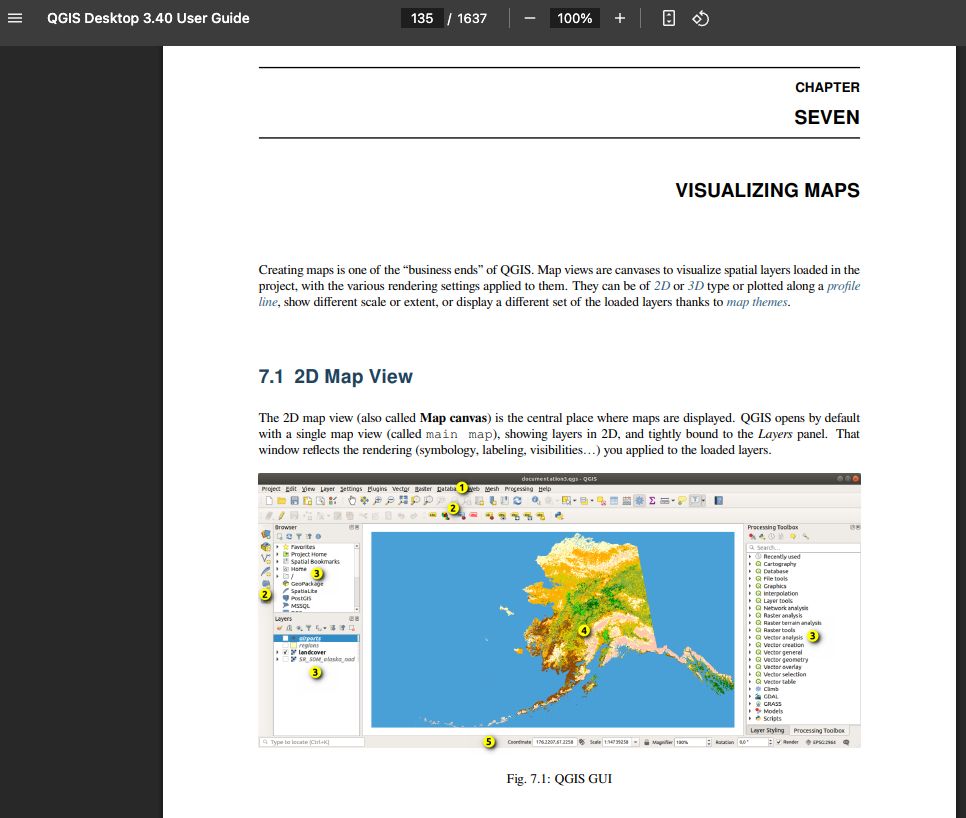The height and width of the screenshot is (818, 966).
Task: Open the Plugins menu in the QGIS figure
Action: (x=377, y=489)
